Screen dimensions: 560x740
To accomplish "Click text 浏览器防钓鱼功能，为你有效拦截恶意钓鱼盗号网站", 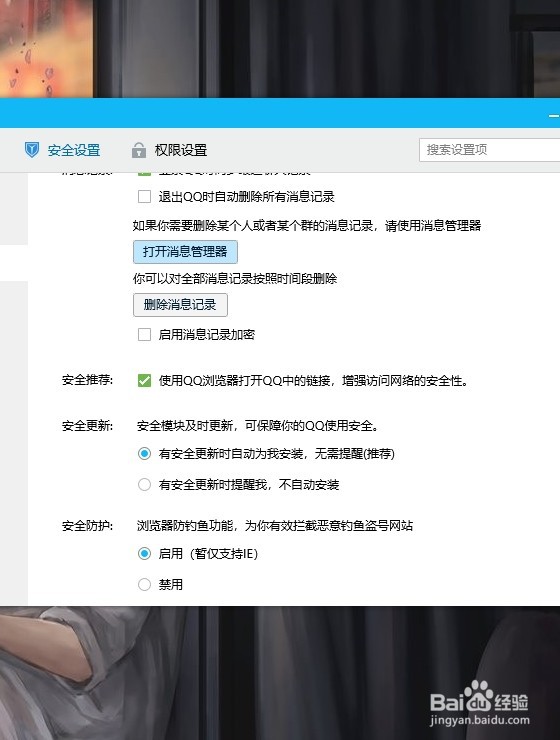I will (275, 526).
